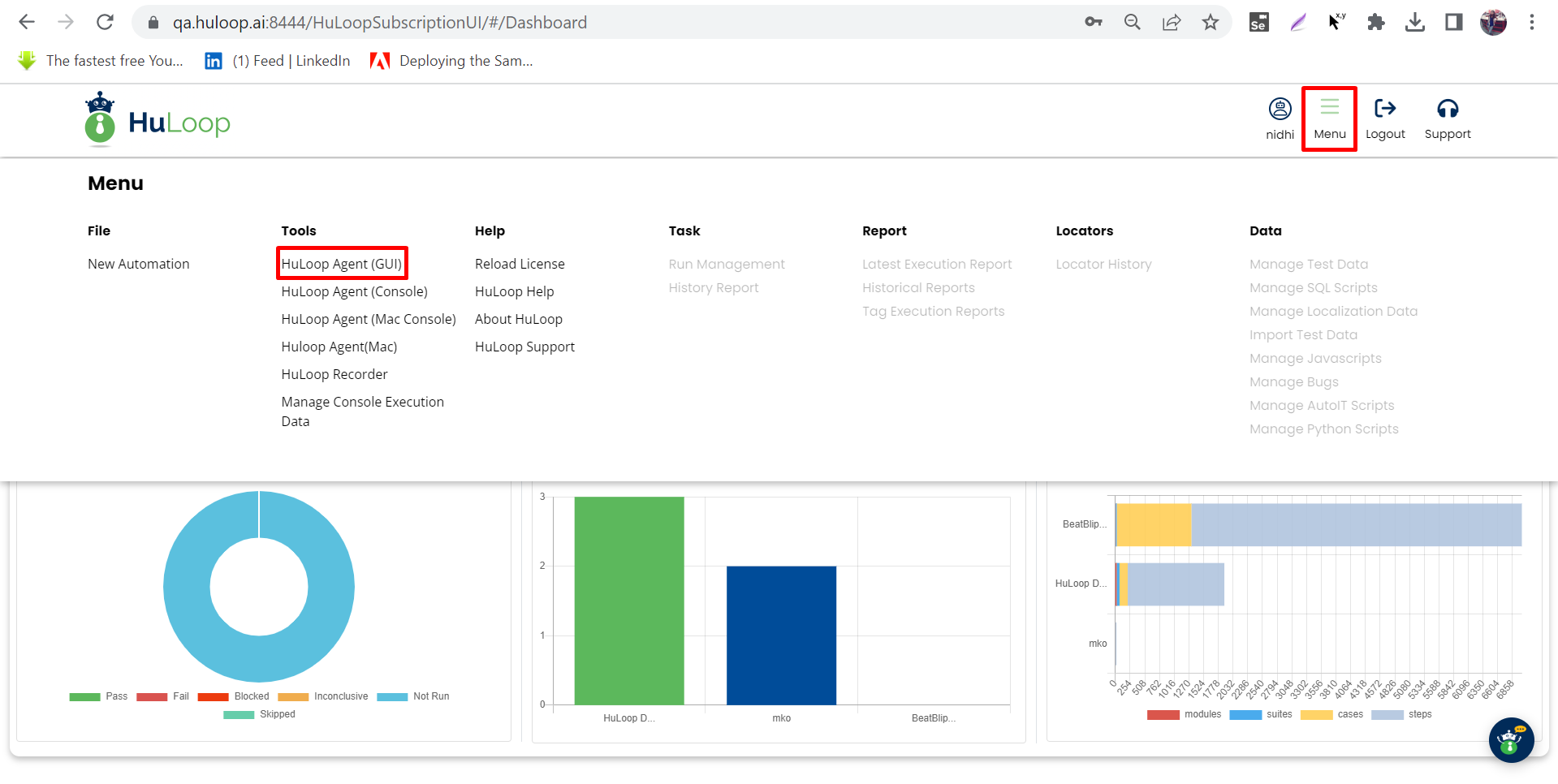The width and height of the screenshot is (1558, 784).
Task: Open the LinkedIn Feed bookmark
Action: [278, 61]
